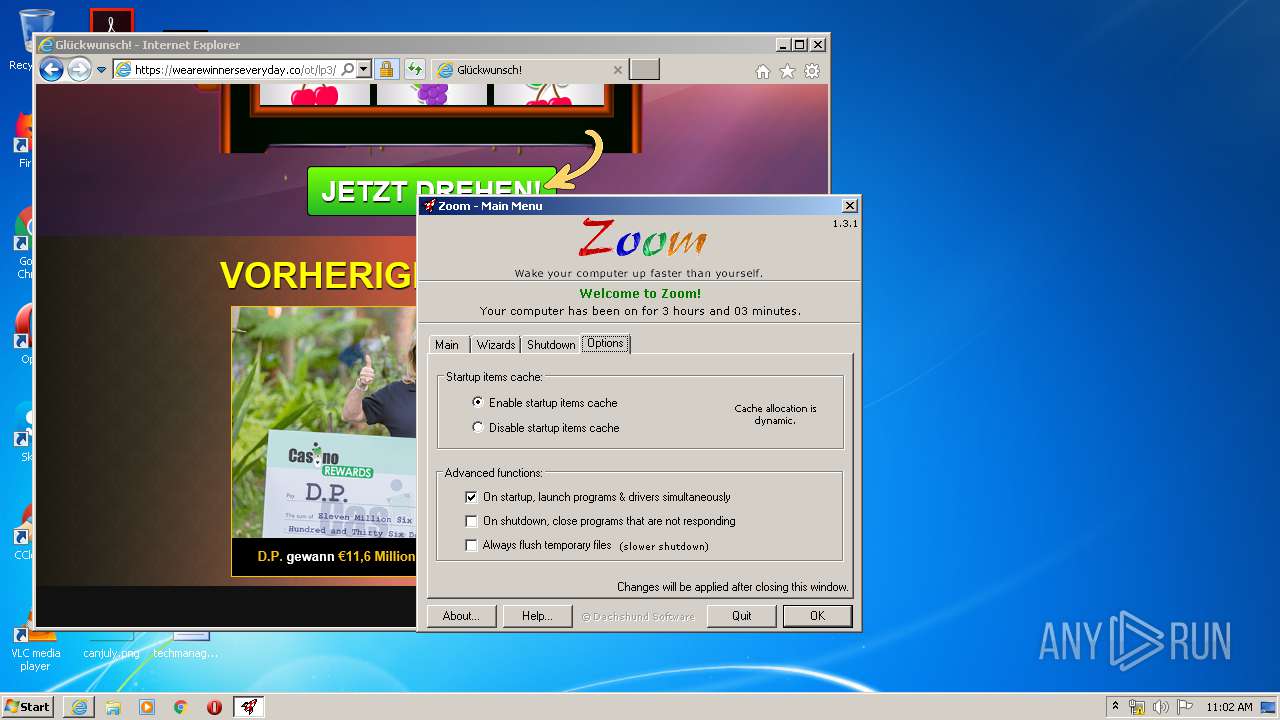Select the canjuly.png desktop file

(111, 645)
